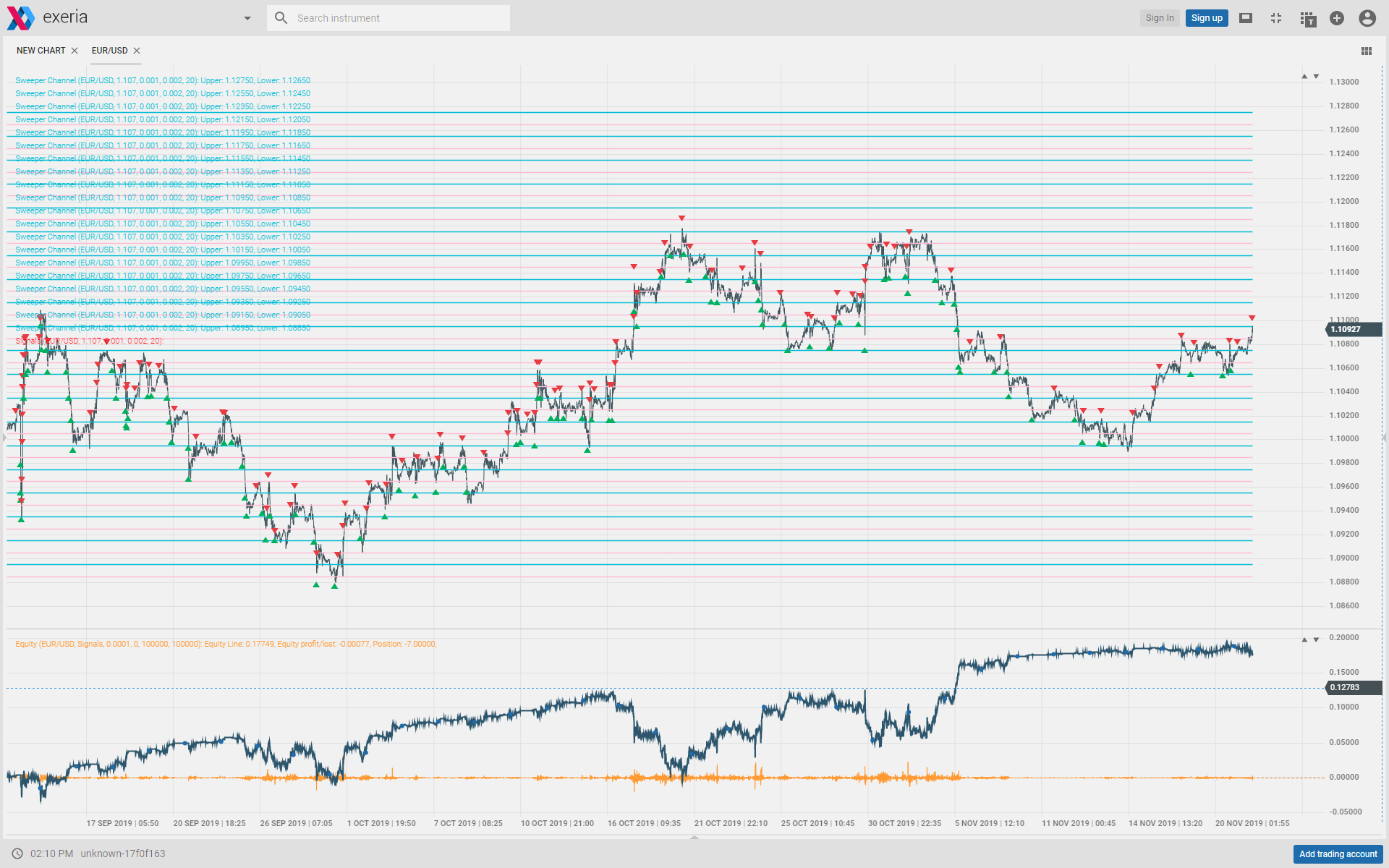
Task: Click the up arrow on the price chart panel
Action: pyautogui.click(x=1304, y=76)
